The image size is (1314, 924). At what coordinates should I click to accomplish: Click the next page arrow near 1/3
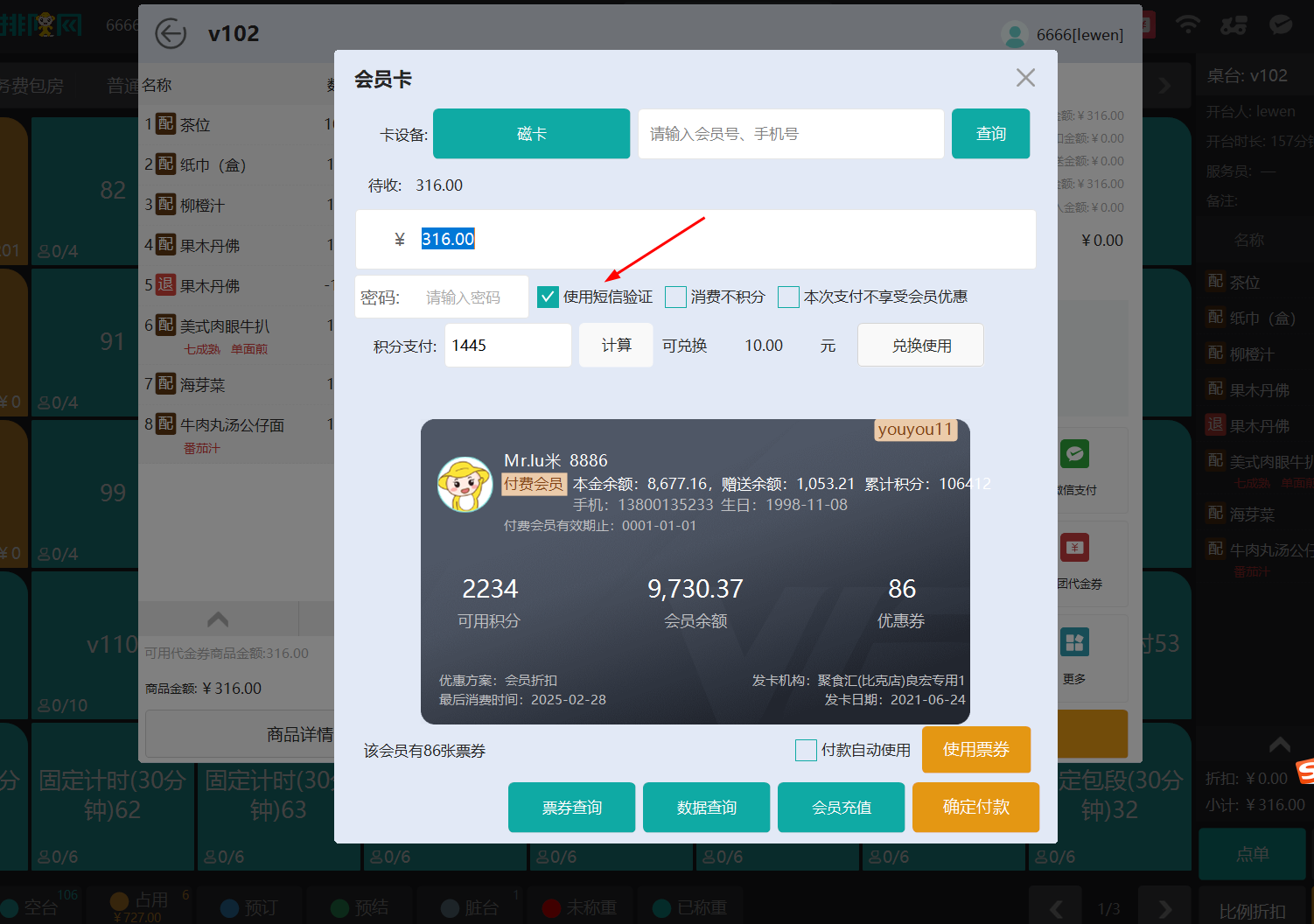(1164, 907)
